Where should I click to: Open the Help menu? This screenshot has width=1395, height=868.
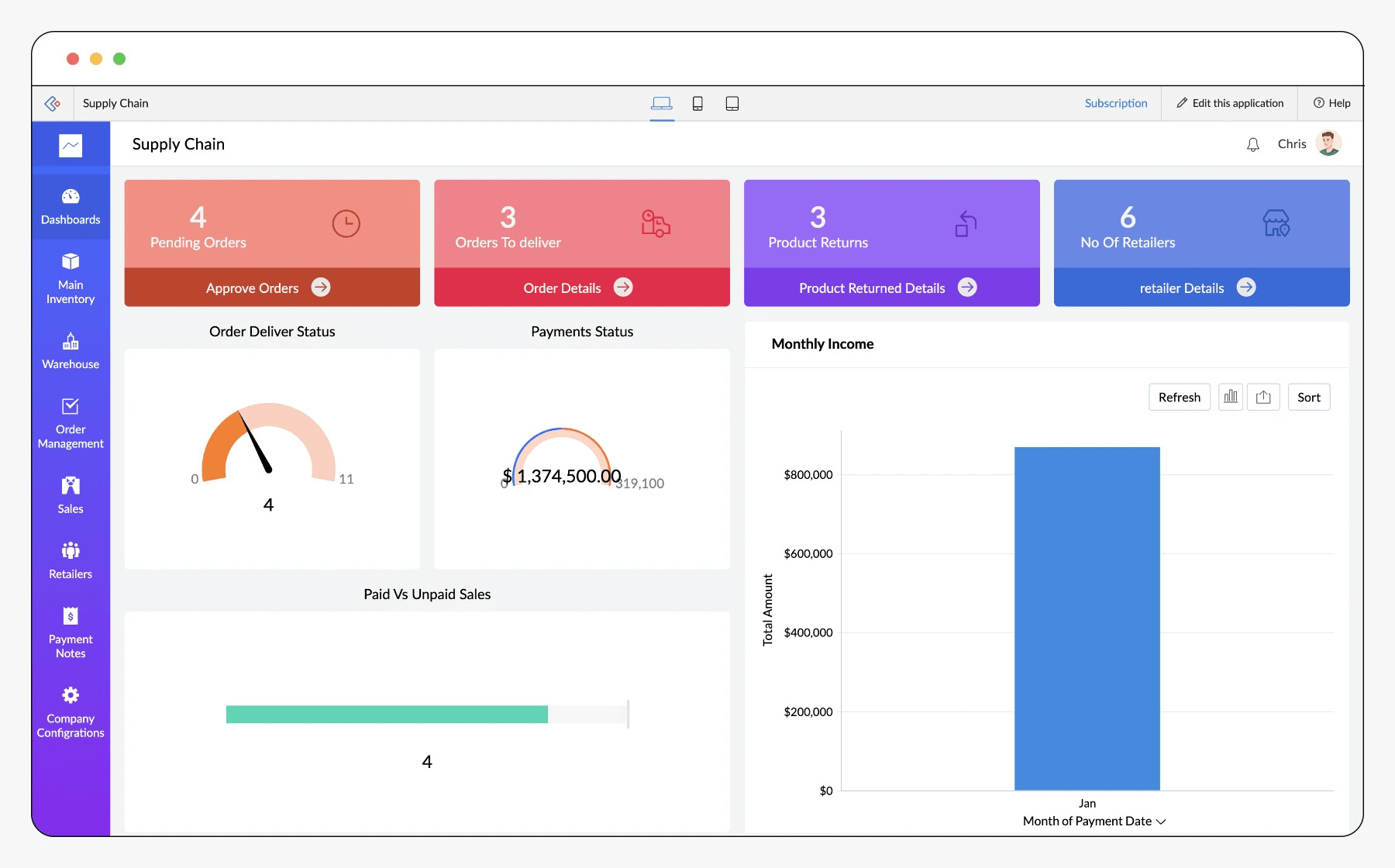point(1331,102)
